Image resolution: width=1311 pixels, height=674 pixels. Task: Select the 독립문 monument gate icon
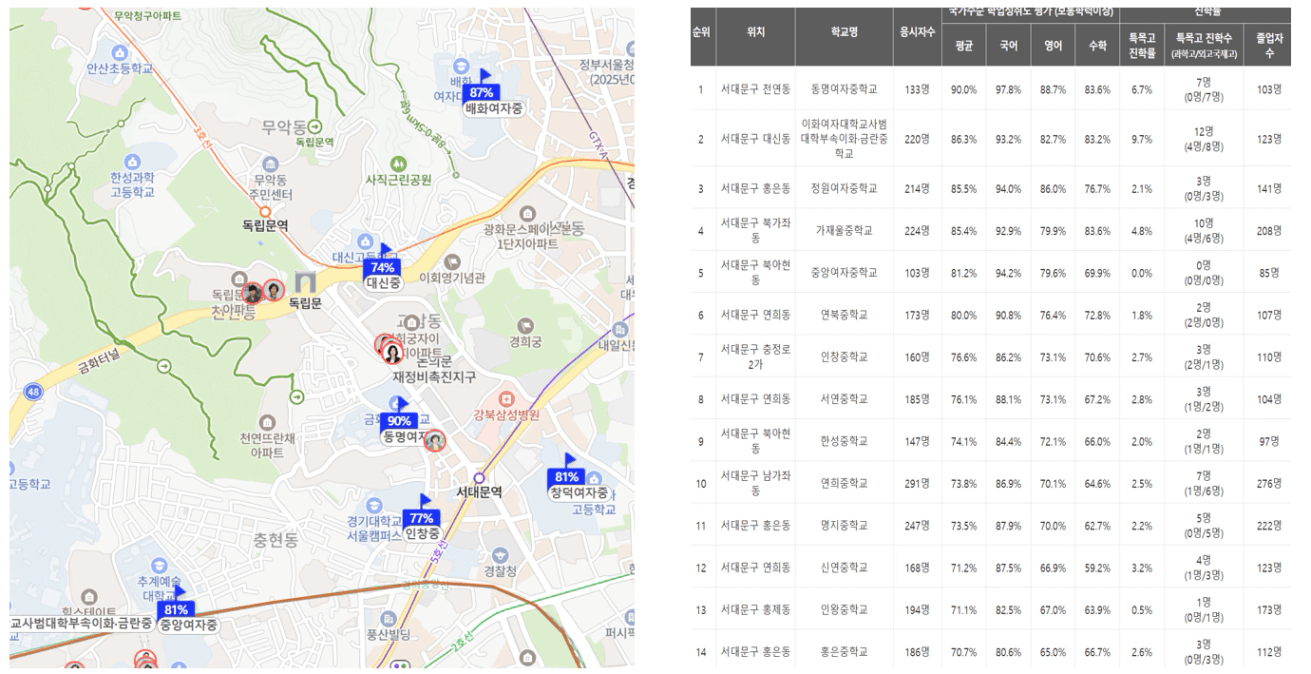point(305,283)
